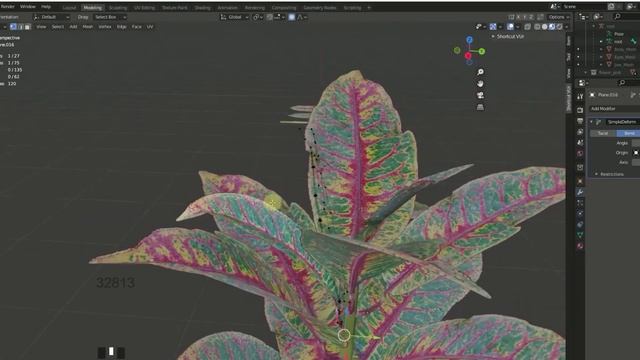Open the Options dropdown in header

point(558,17)
